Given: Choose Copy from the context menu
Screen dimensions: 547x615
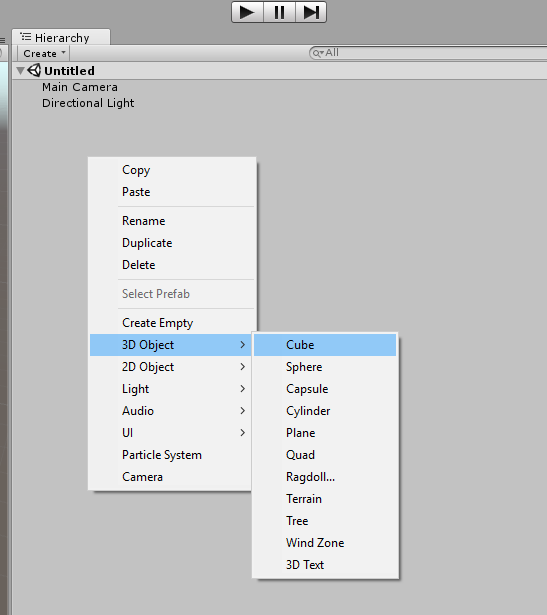Looking at the screenshot, I should (173, 170).
